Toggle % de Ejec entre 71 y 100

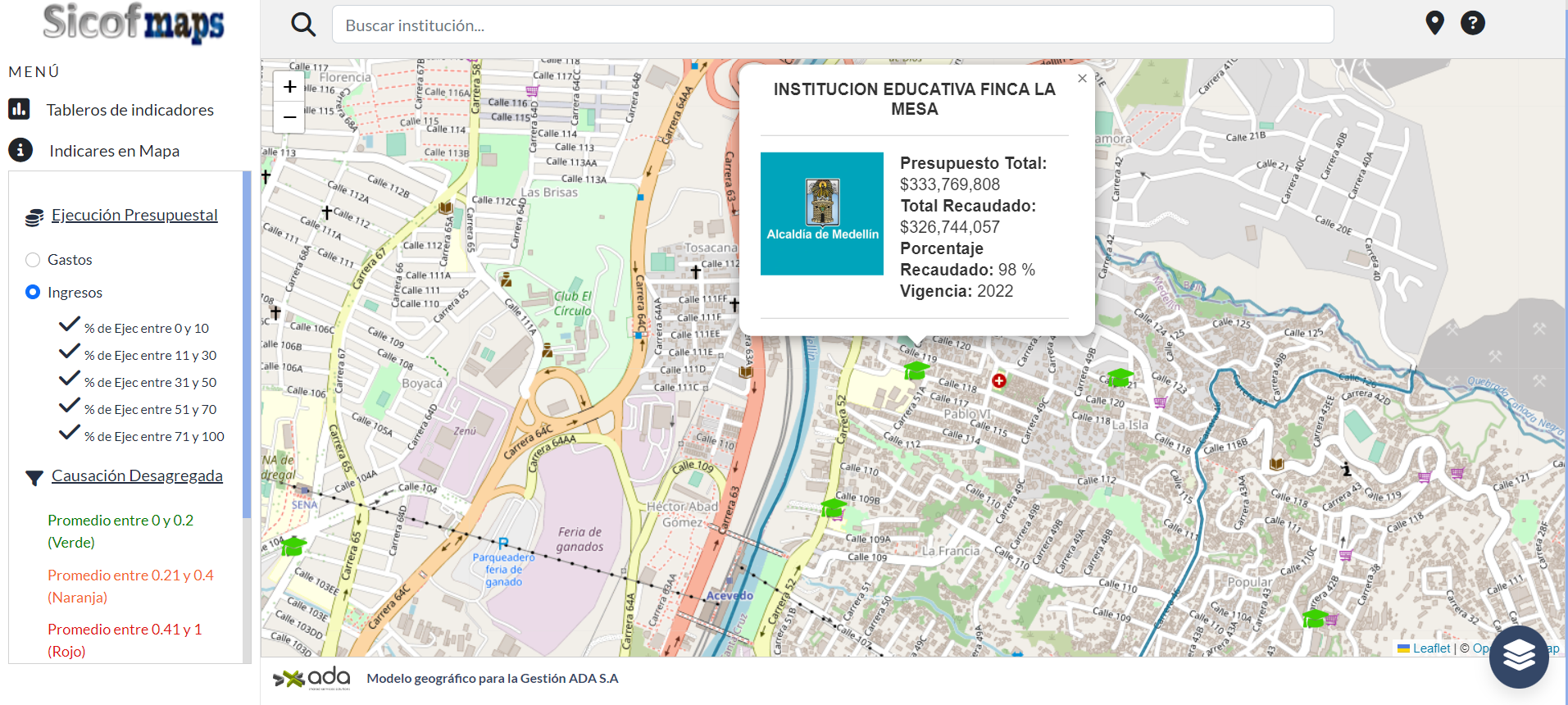70,434
